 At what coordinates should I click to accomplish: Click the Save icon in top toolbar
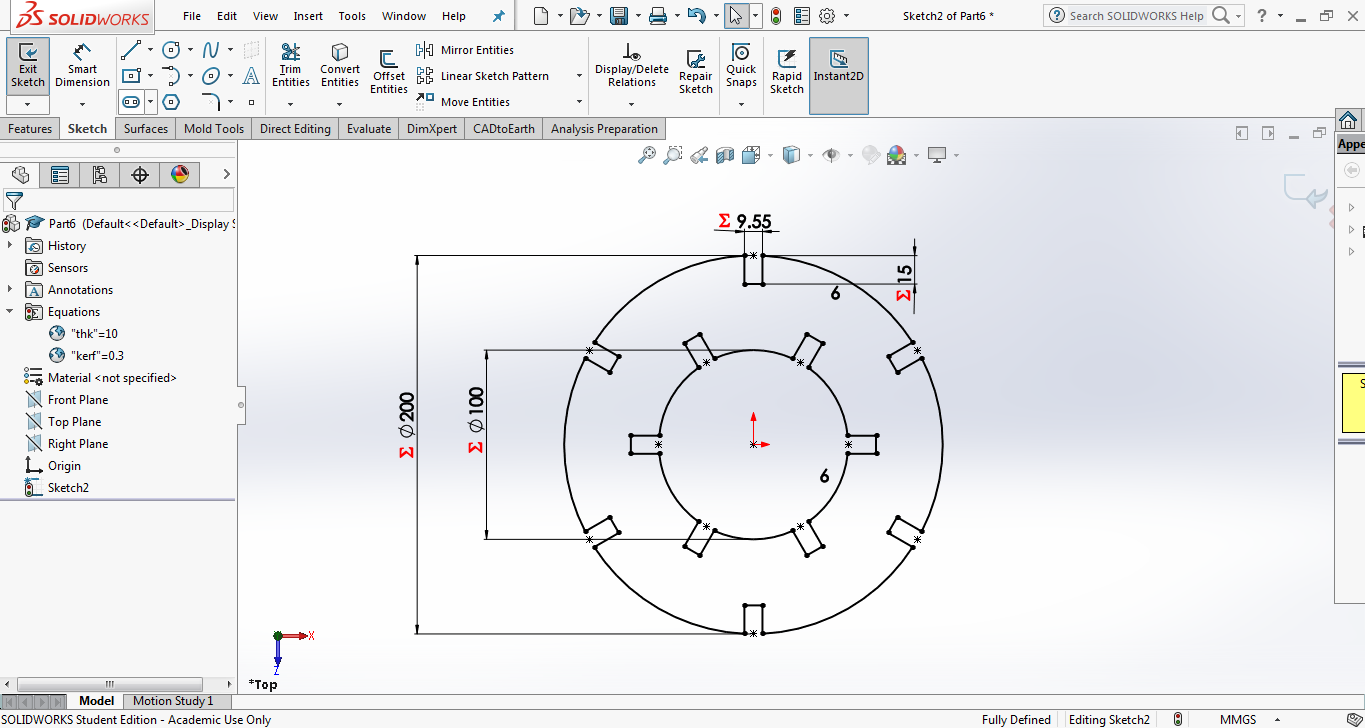(619, 16)
